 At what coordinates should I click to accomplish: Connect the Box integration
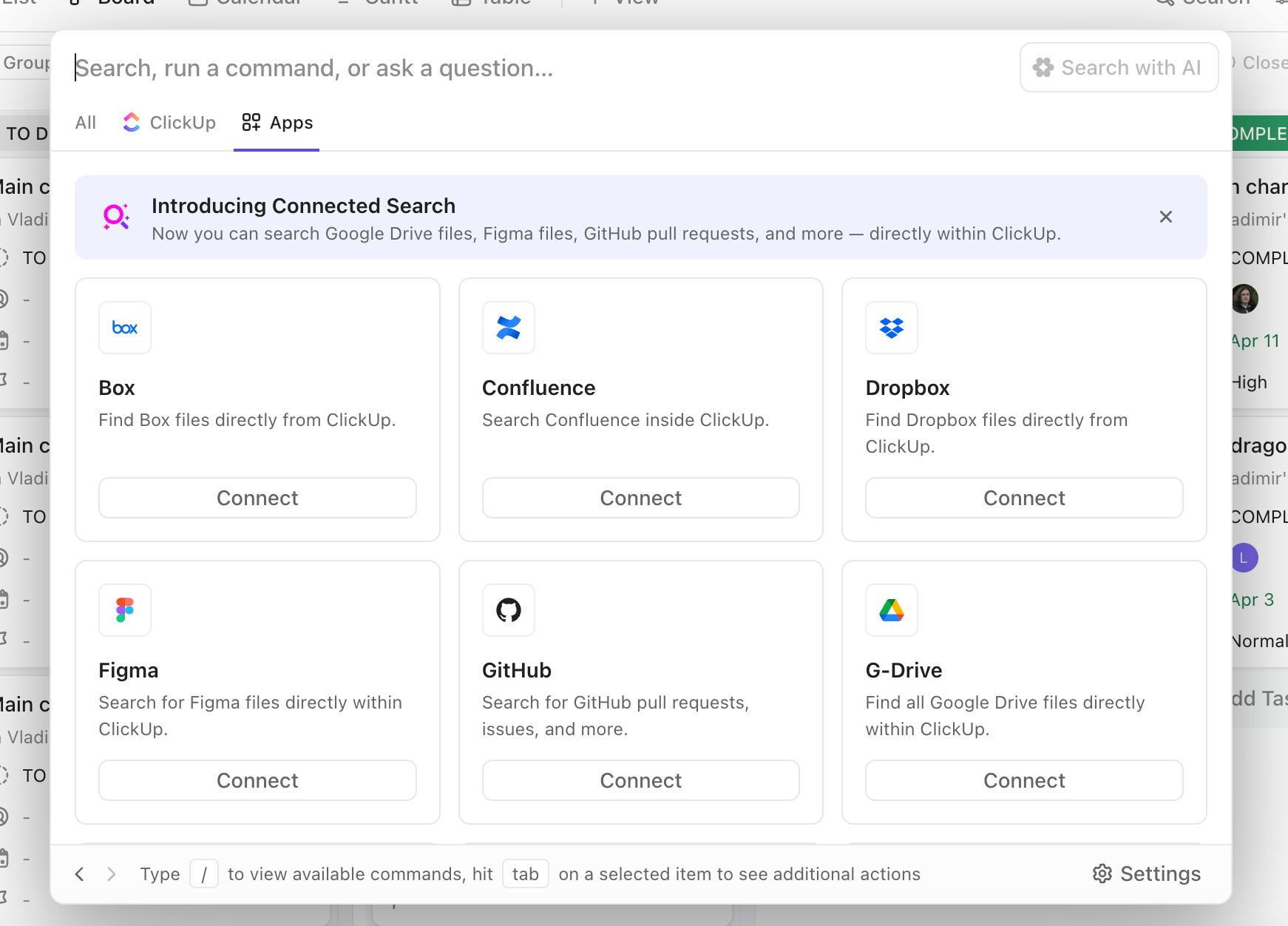(257, 498)
